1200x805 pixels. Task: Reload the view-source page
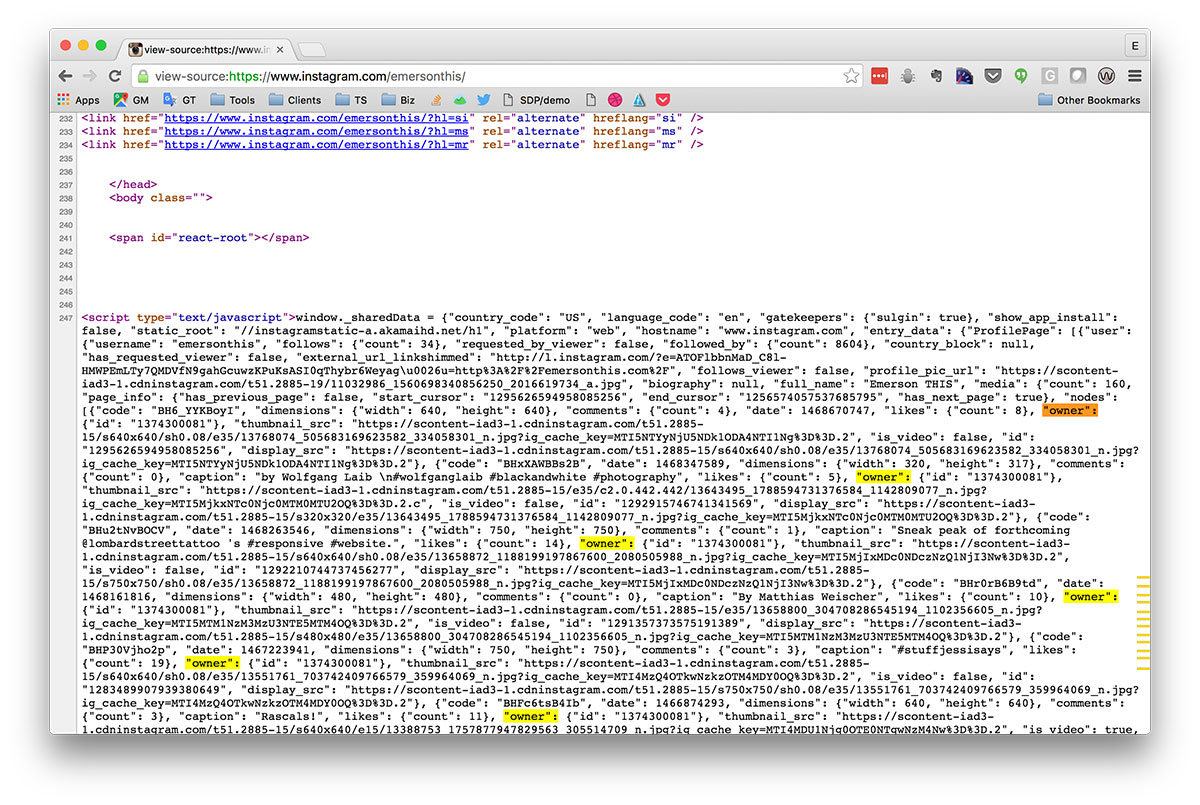115,76
